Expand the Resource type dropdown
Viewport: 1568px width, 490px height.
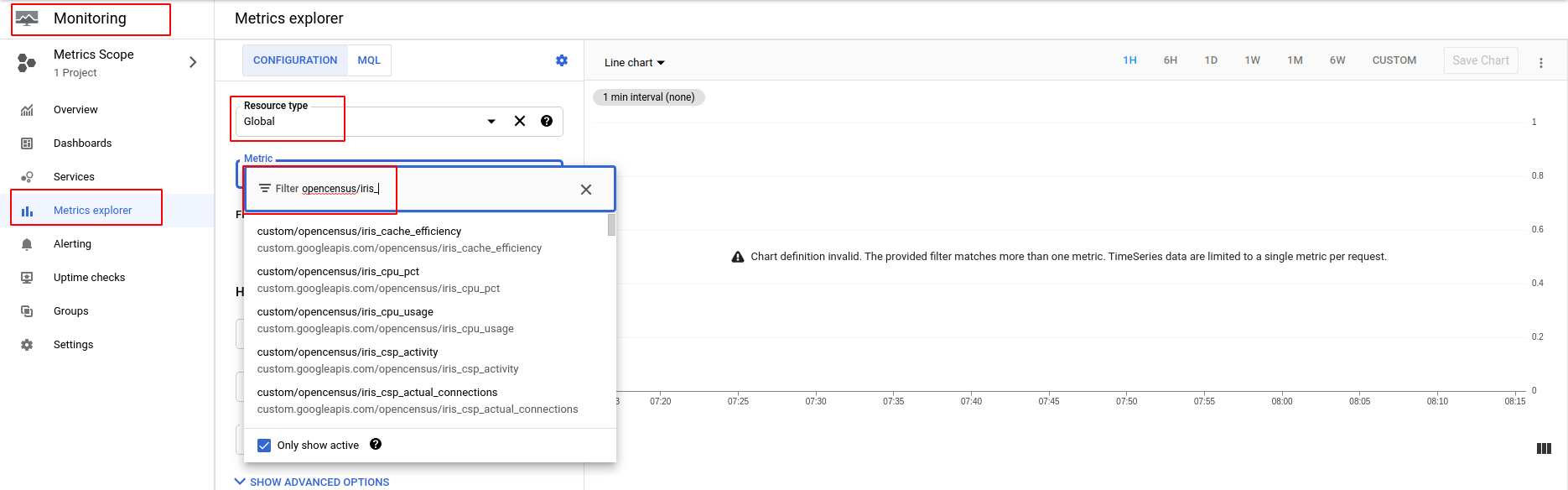pyautogui.click(x=491, y=122)
